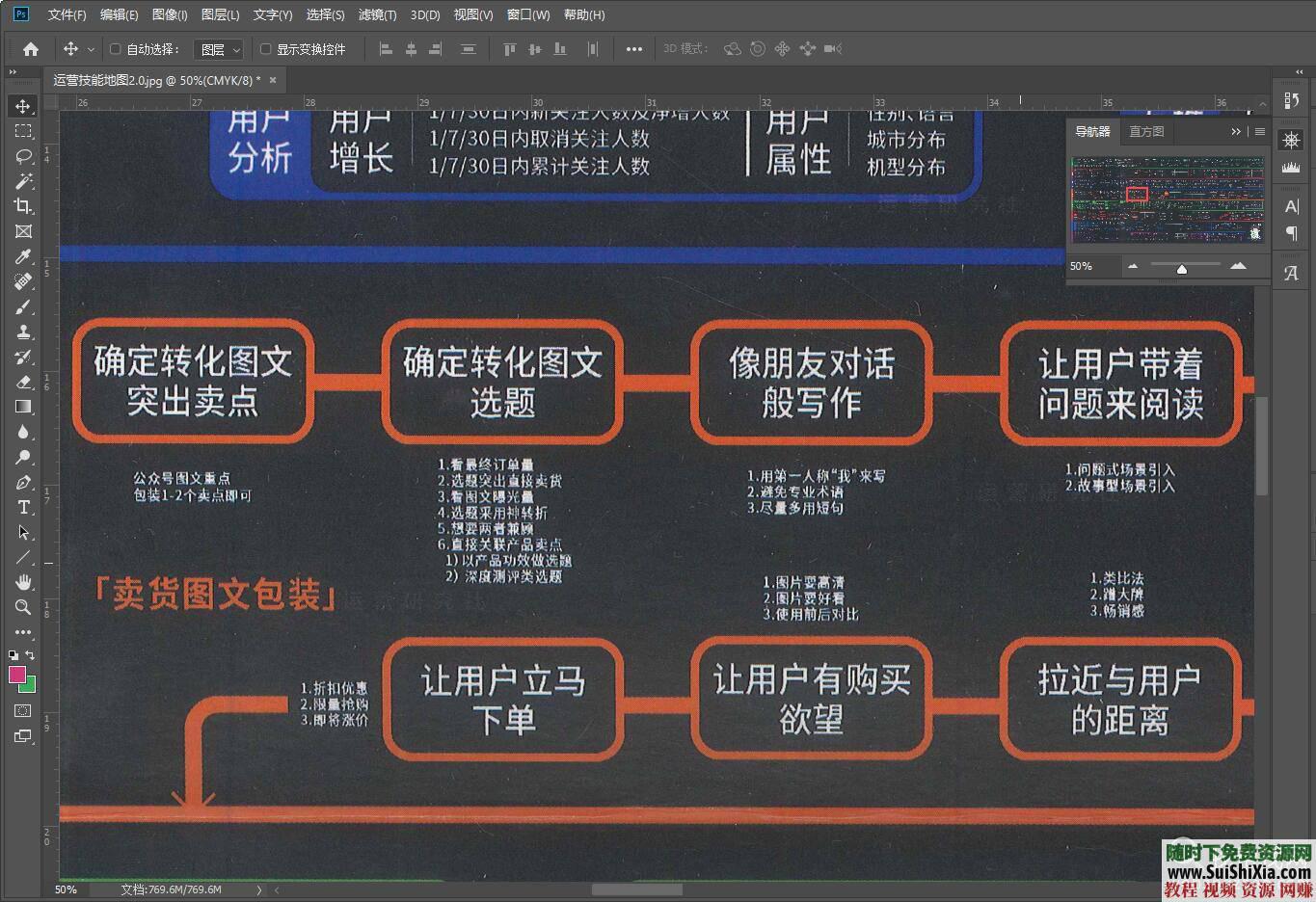Open the 图层 auto-select dropdown

(219, 49)
